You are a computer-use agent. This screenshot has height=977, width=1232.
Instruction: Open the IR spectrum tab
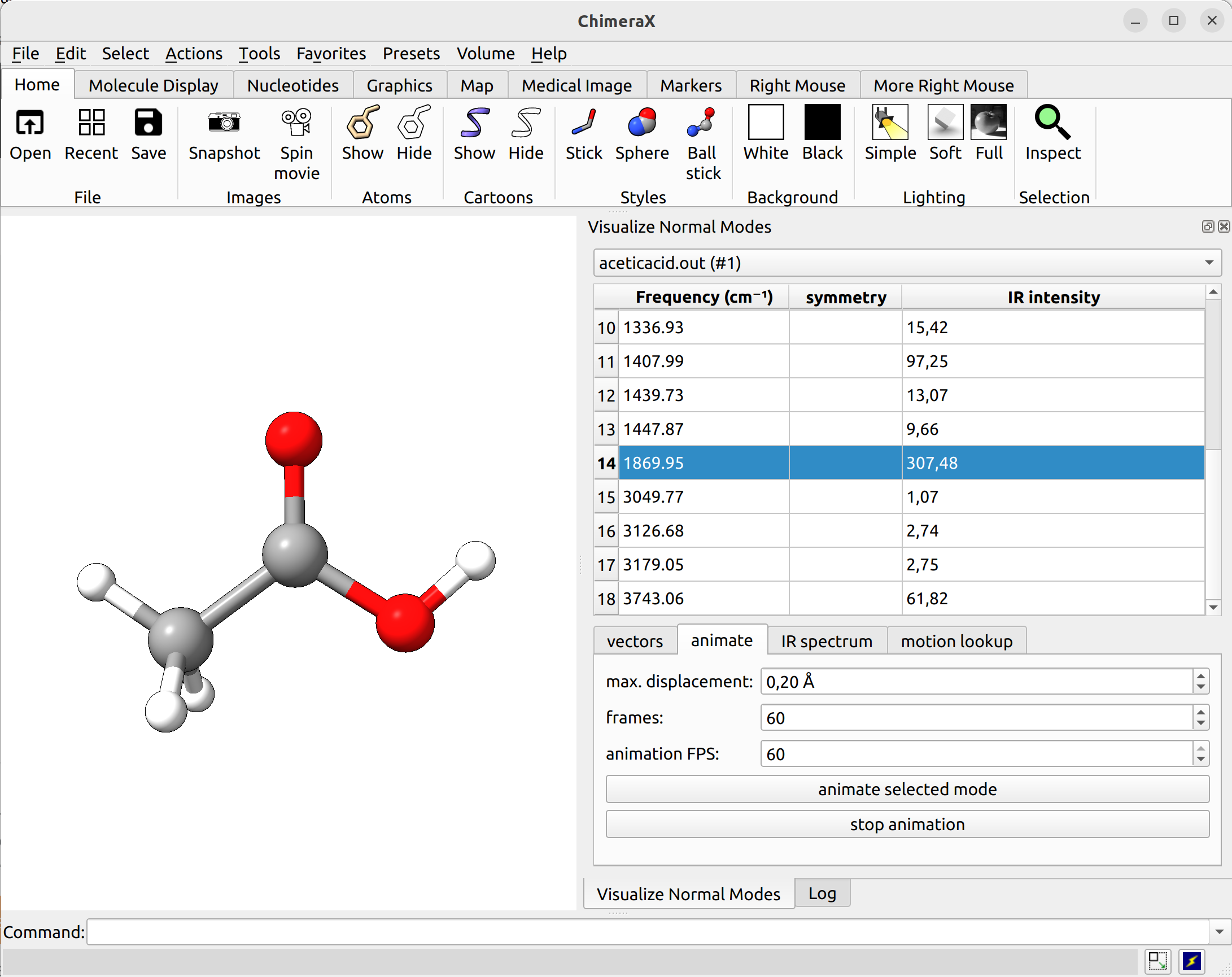(826, 641)
